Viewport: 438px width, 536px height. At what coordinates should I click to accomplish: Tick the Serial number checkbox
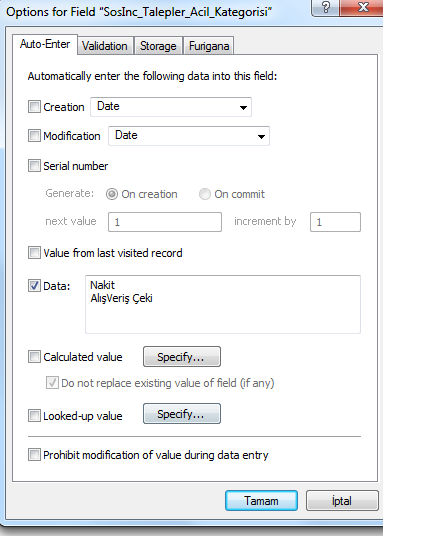click(x=34, y=166)
